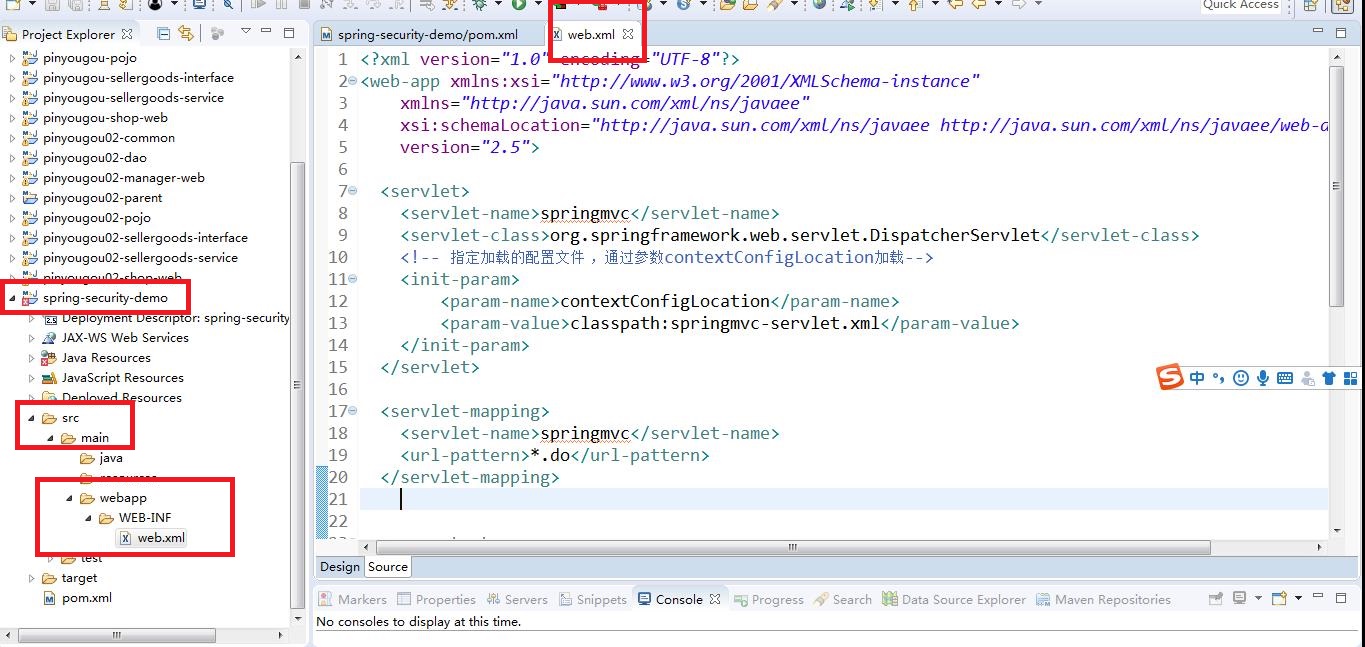Expand the target folder node
The image size is (1365, 647).
[x=31, y=578]
